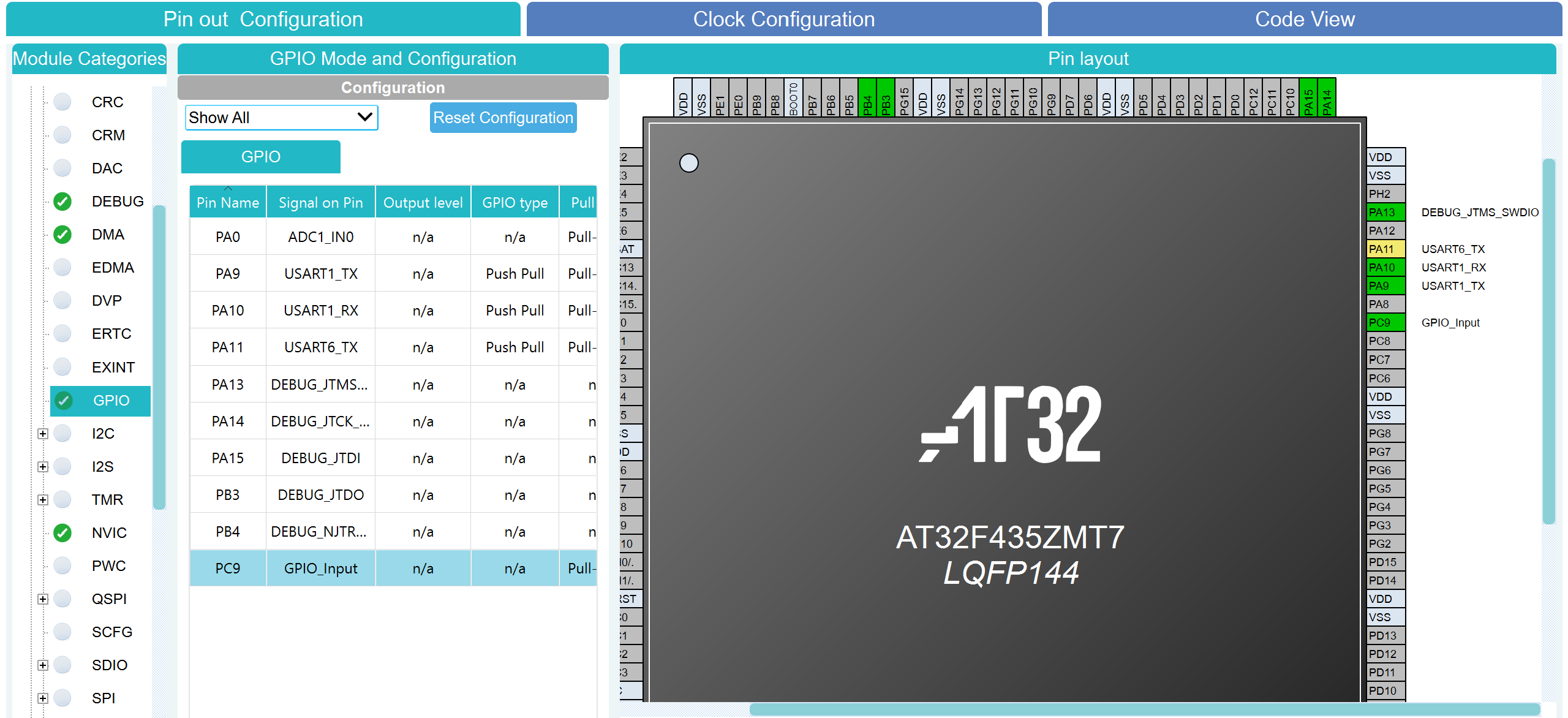Click the pin layout horizontal scrollbar

coord(1144,709)
